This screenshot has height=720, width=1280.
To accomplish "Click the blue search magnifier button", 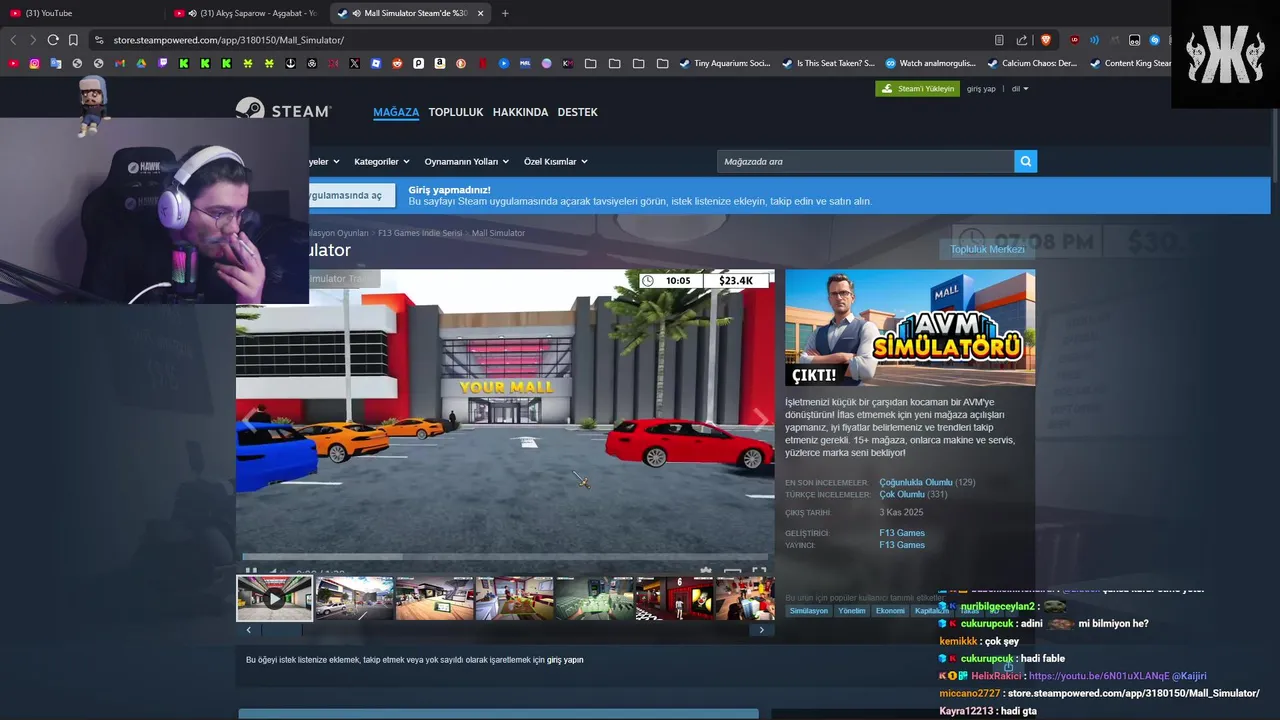I will click(1025, 161).
